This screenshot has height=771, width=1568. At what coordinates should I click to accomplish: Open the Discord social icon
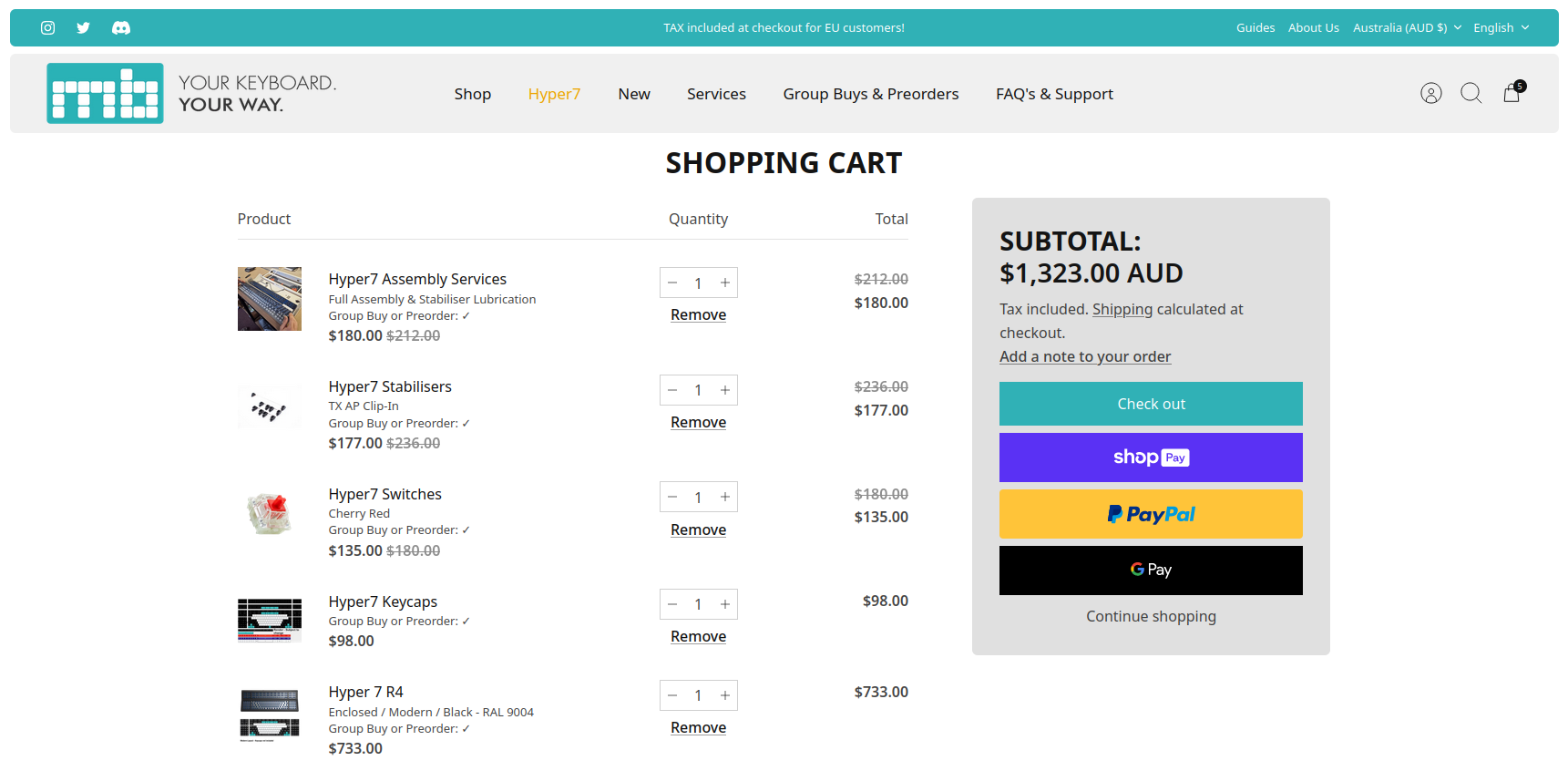point(121,28)
